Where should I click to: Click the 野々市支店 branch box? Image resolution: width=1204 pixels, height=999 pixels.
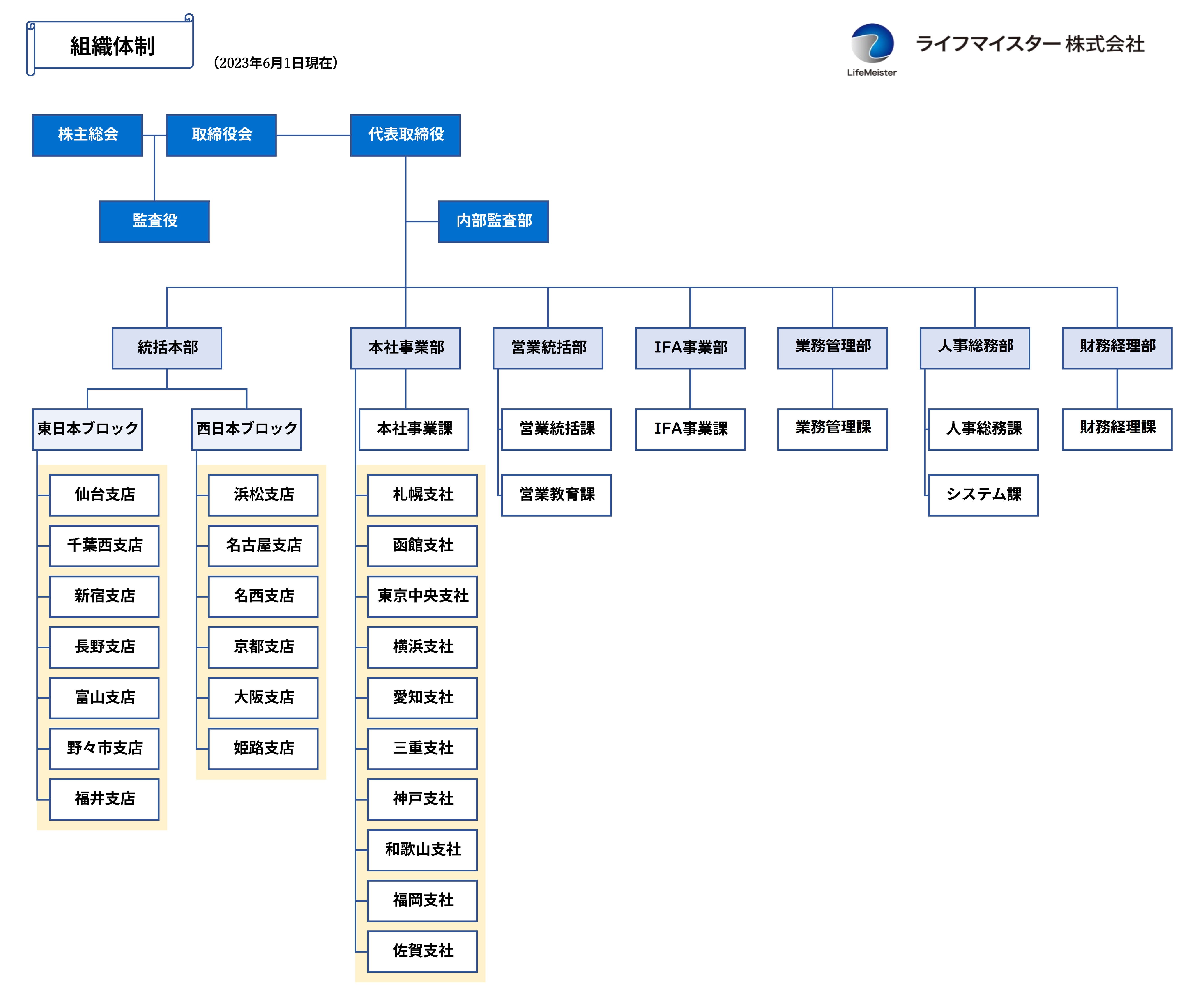pyautogui.click(x=104, y=748)
